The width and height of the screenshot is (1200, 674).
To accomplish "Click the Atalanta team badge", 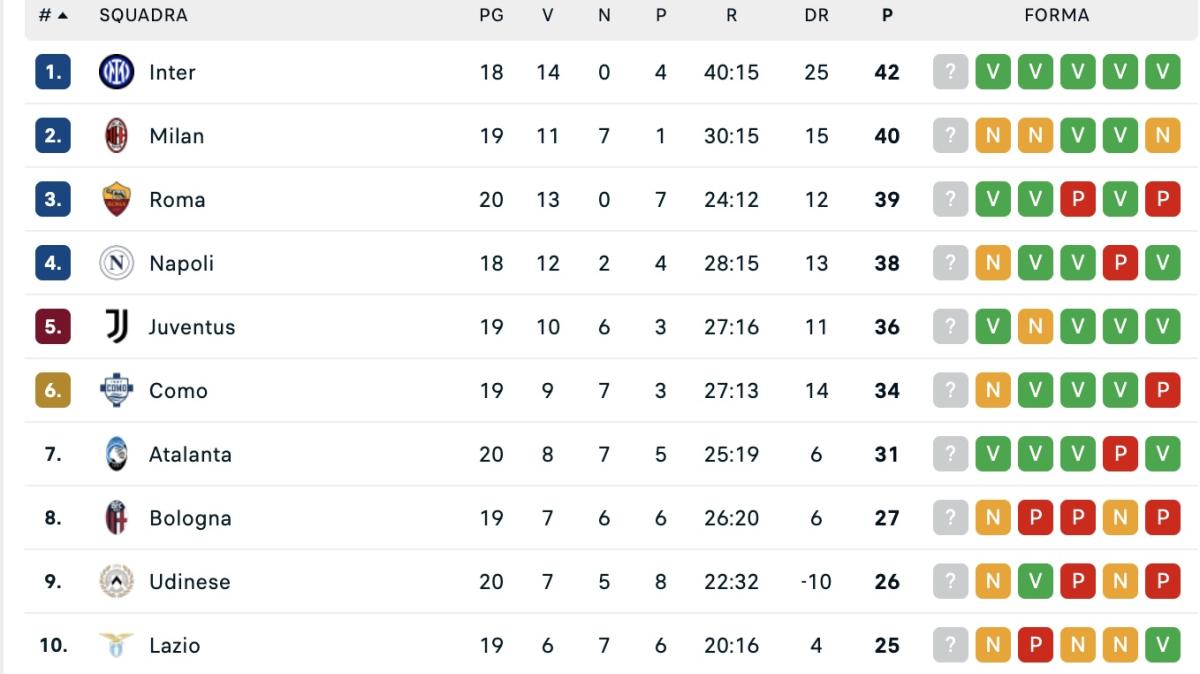I will (117, 454).
